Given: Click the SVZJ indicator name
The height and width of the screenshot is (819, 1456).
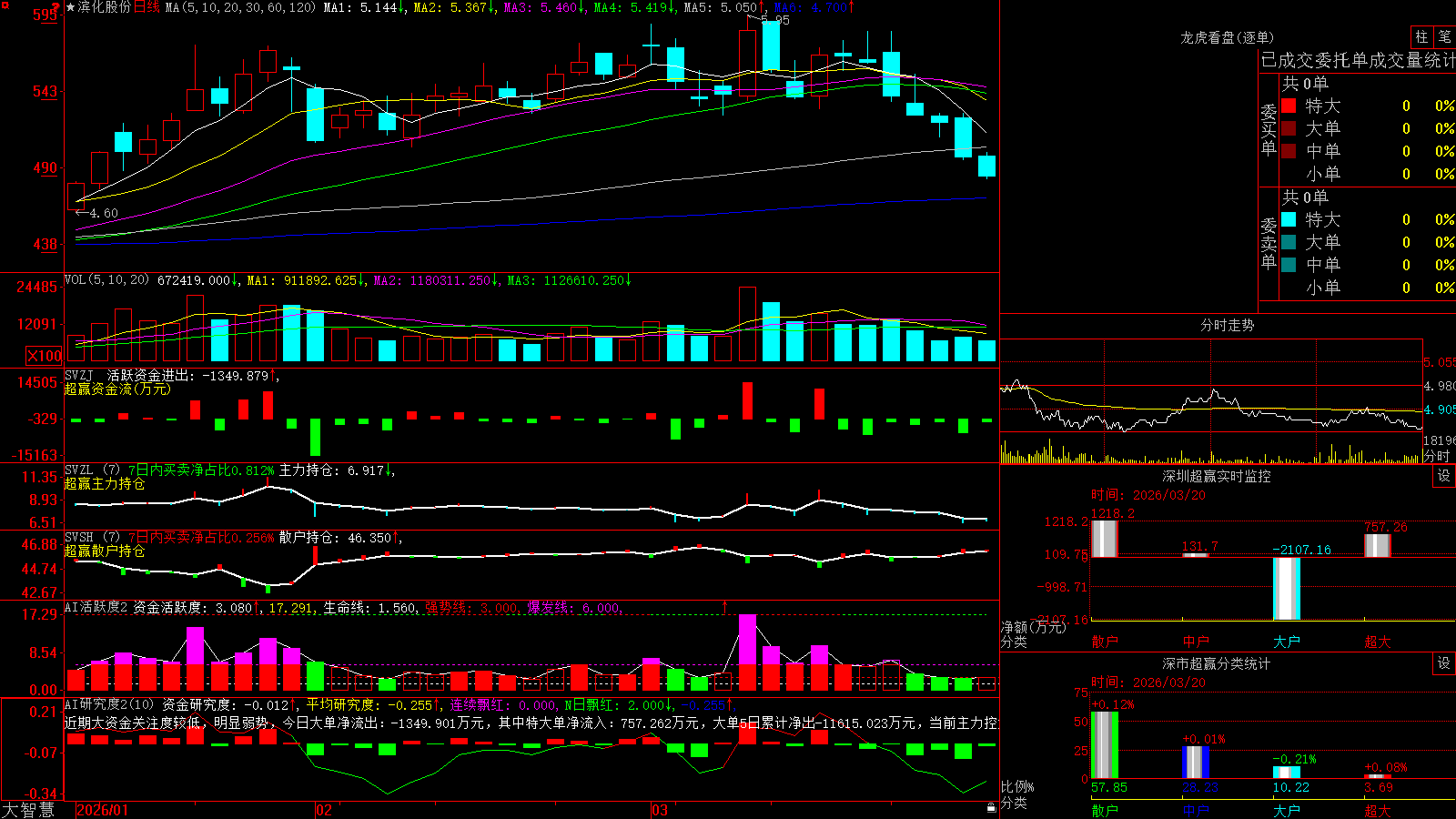Looking at the screenshot, I should pos(78,375).
